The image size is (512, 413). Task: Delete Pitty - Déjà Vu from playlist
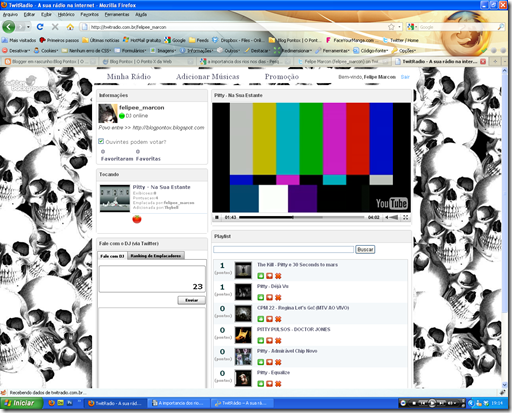[278, 297]
